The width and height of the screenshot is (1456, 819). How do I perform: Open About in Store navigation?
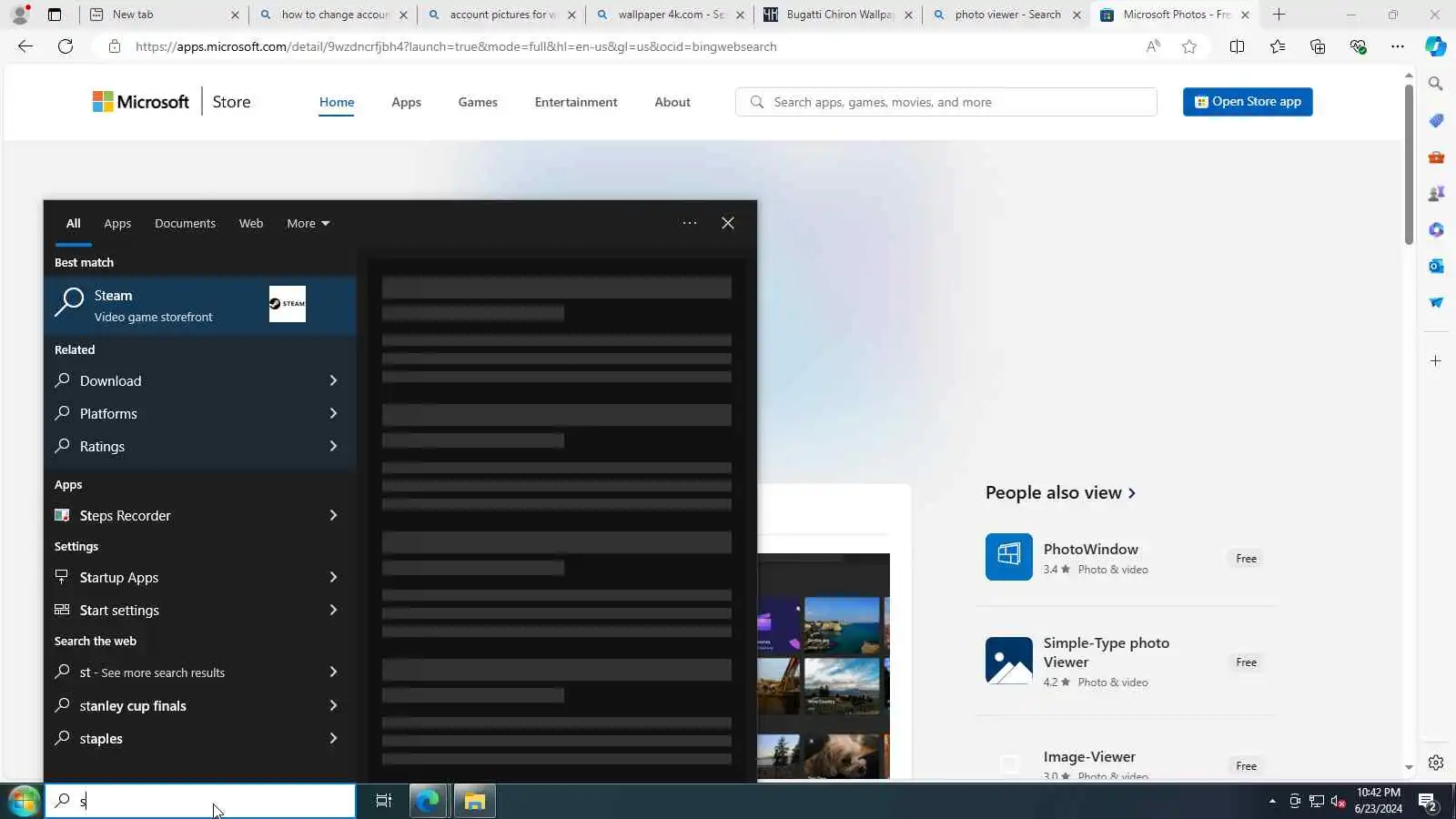(672, 102)
